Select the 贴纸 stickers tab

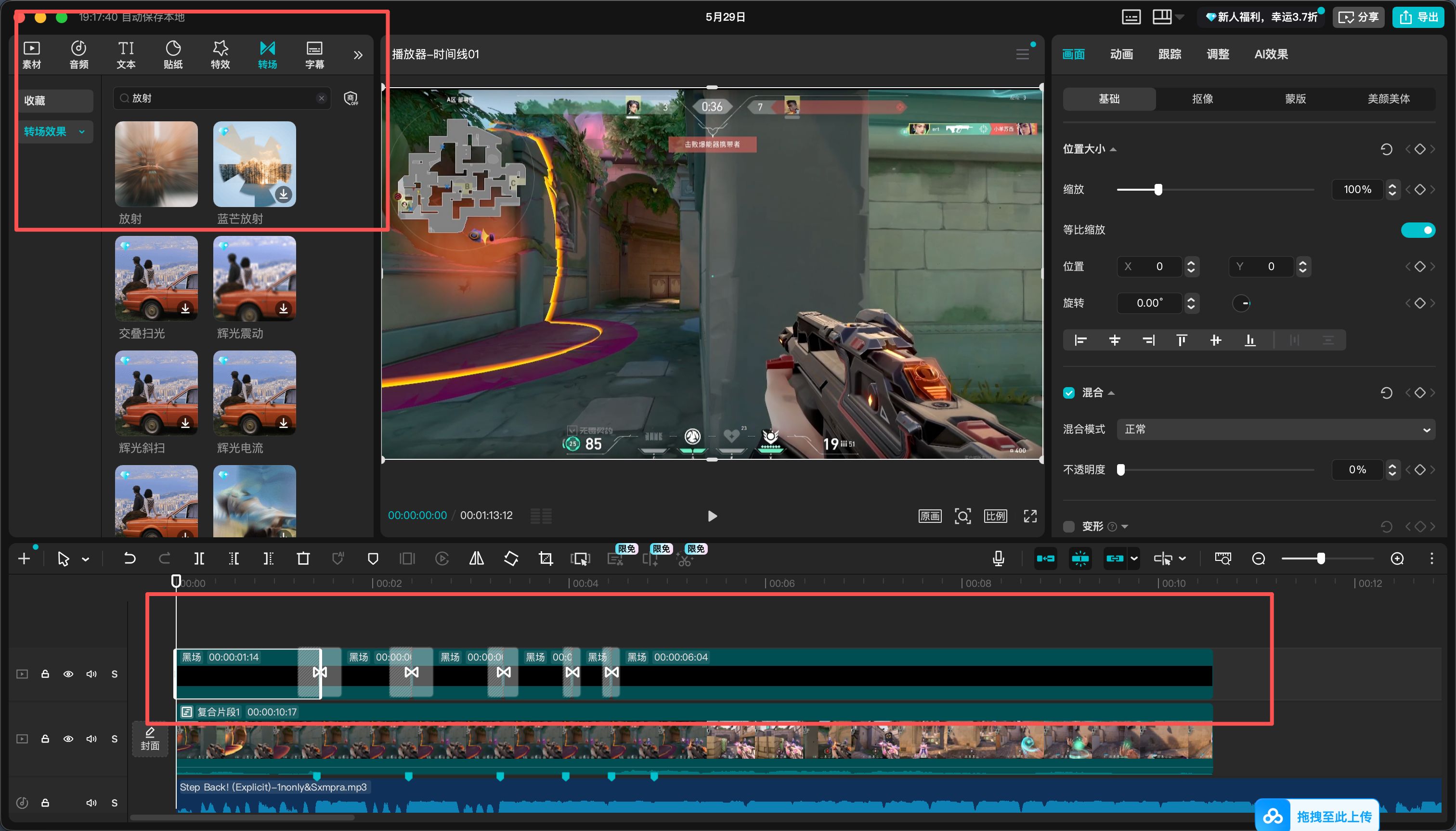173,55
